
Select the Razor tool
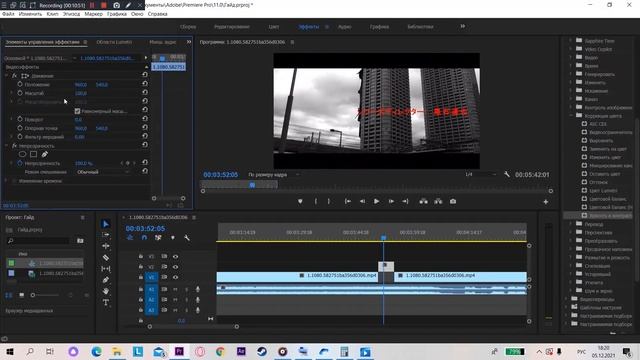tap(106, 258)
